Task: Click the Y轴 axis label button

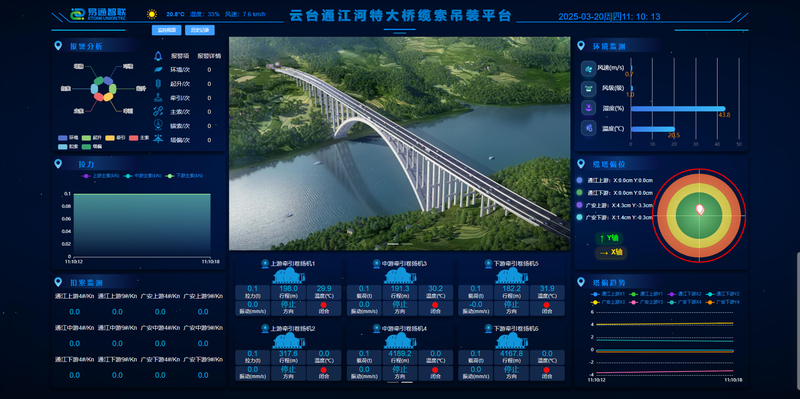Action: [x=609, y=238]
